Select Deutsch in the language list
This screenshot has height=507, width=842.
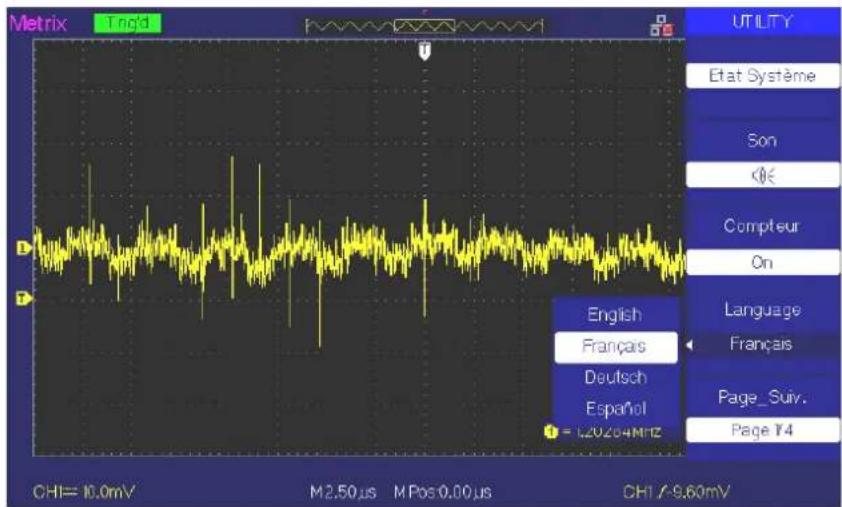click(615, 377)
